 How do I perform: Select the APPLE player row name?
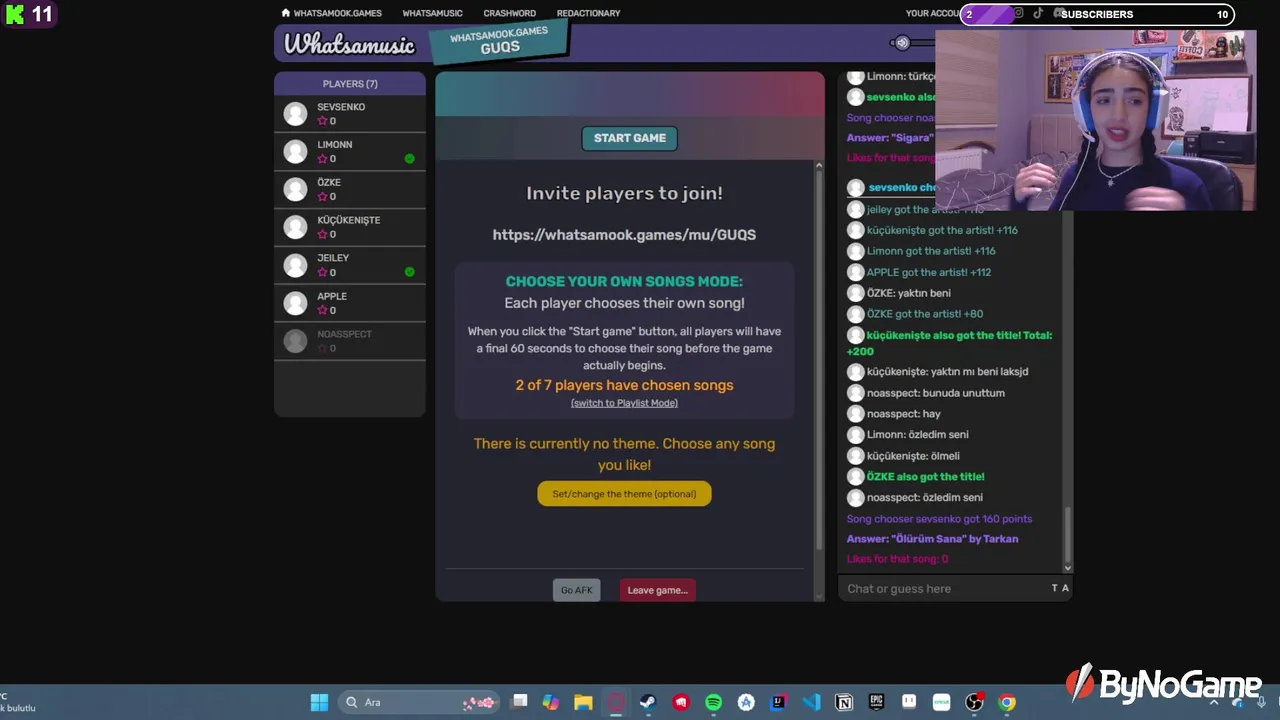click(332, 296)
